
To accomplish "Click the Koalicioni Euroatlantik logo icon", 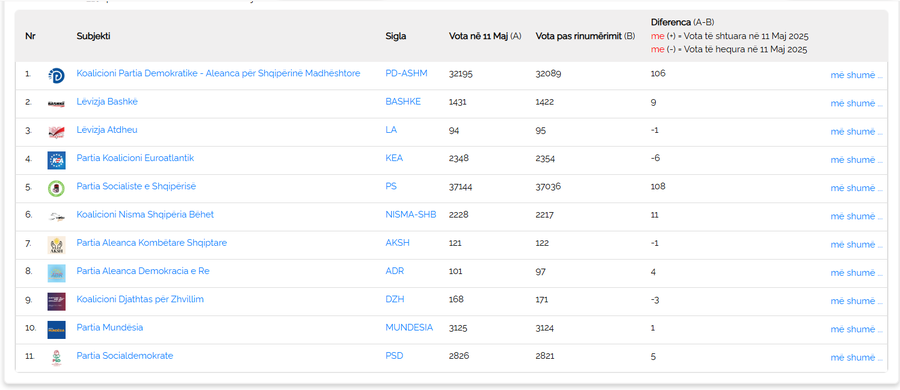I will (x=56, y=160).
